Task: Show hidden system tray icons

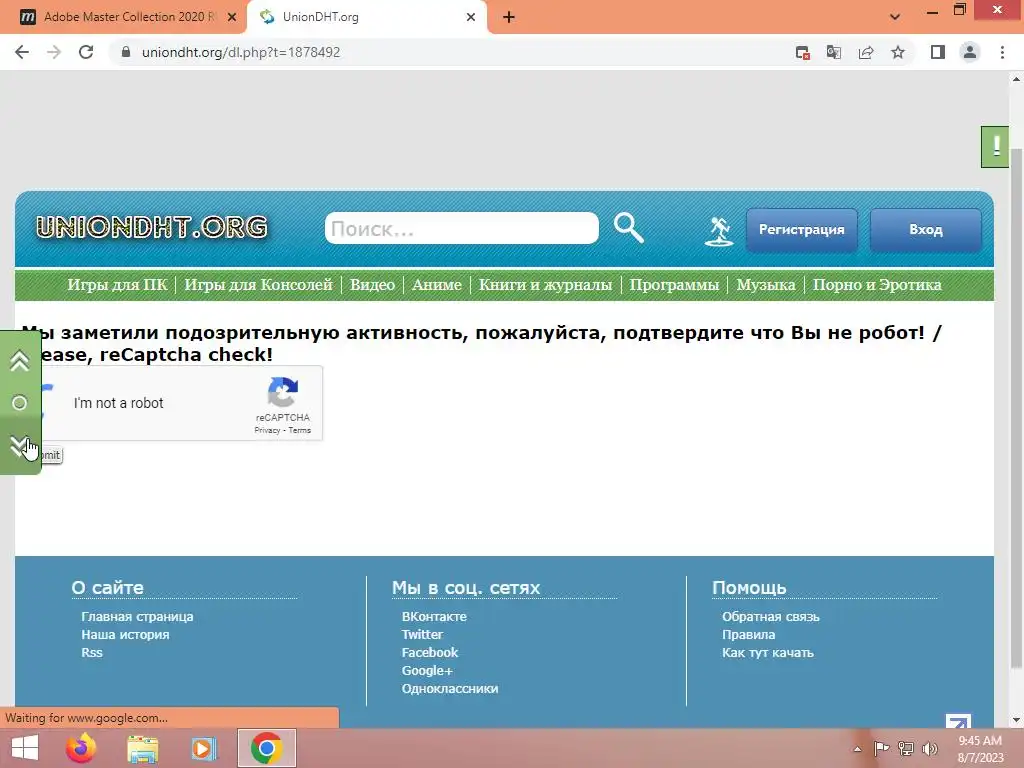Action: coord(857,749)
